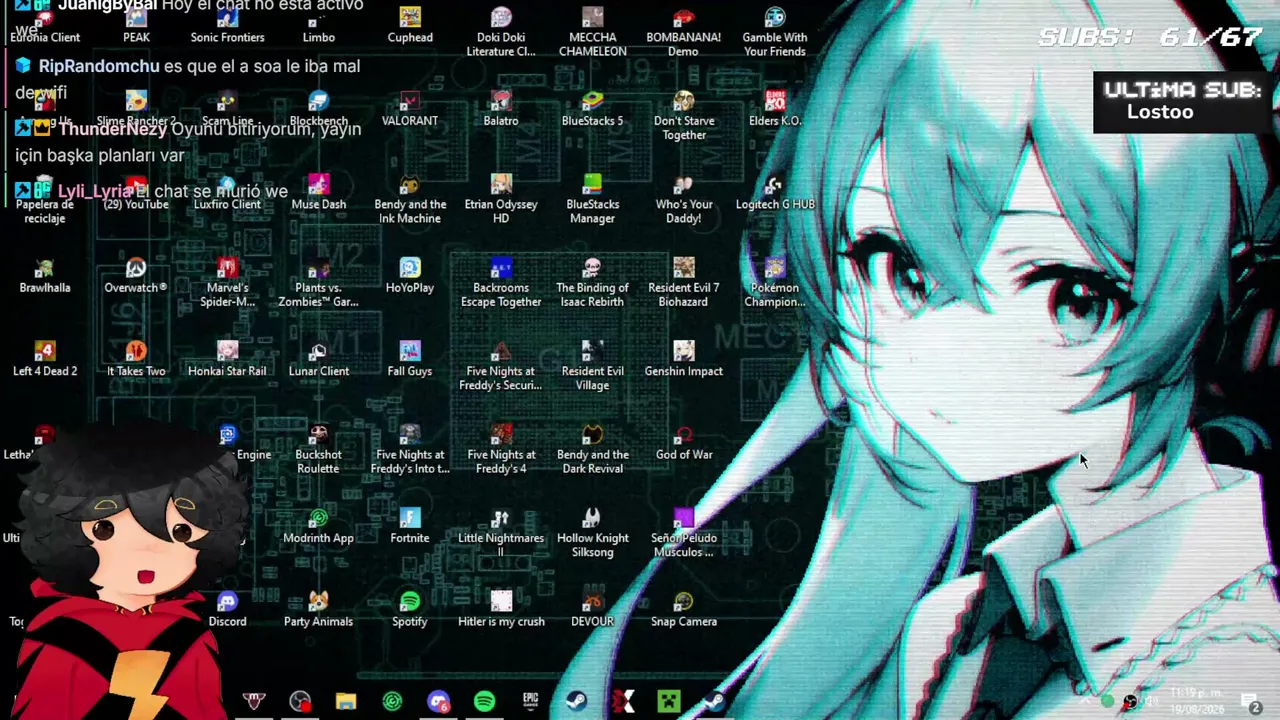This screenshot has height=720, width=1280.
Task: Open the Fall Guys shortcut
Action: coord(410,358)
